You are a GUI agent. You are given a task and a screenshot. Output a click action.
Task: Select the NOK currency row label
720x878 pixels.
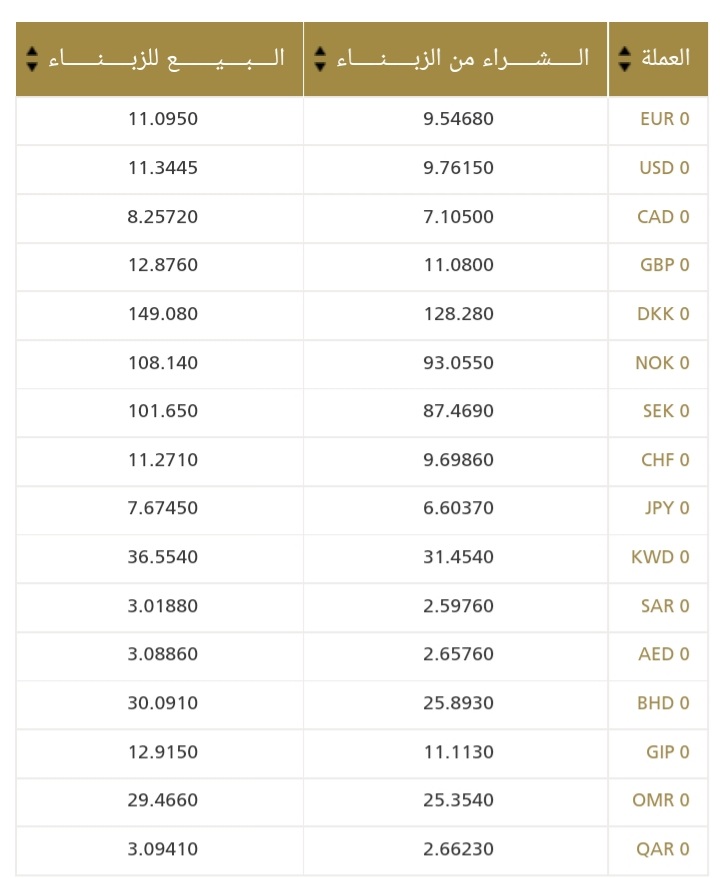pos(662,363)
